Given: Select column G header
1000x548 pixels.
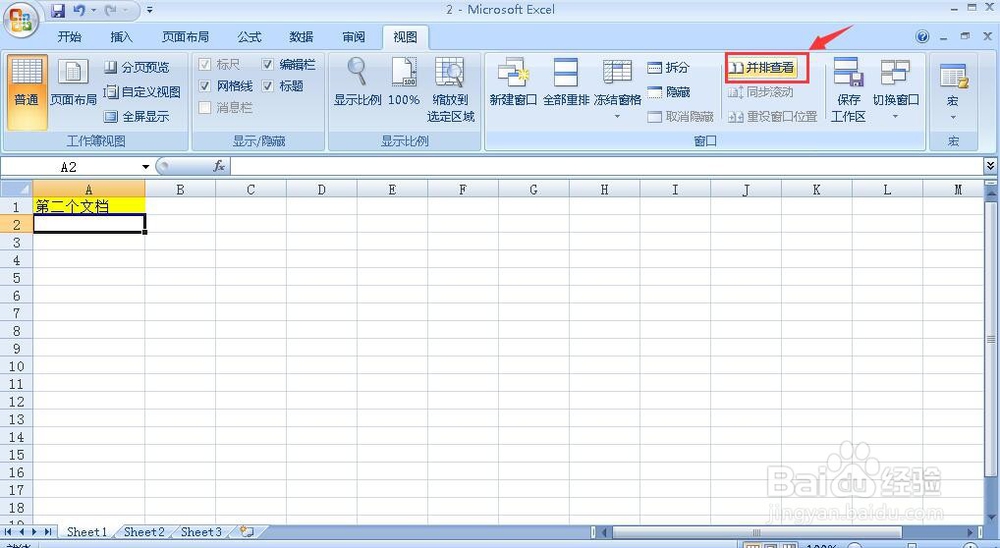Looking at the screenshot, I should (x=533, y=189).
